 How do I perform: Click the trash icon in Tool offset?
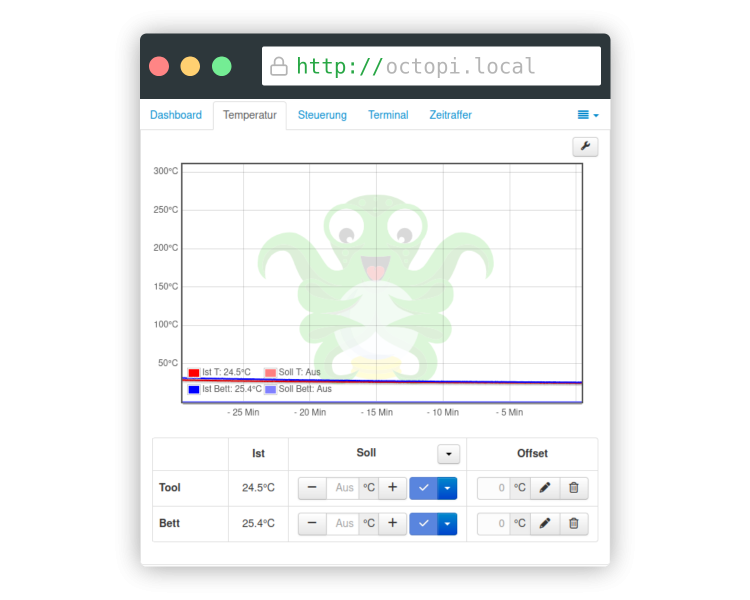(574, 488)
